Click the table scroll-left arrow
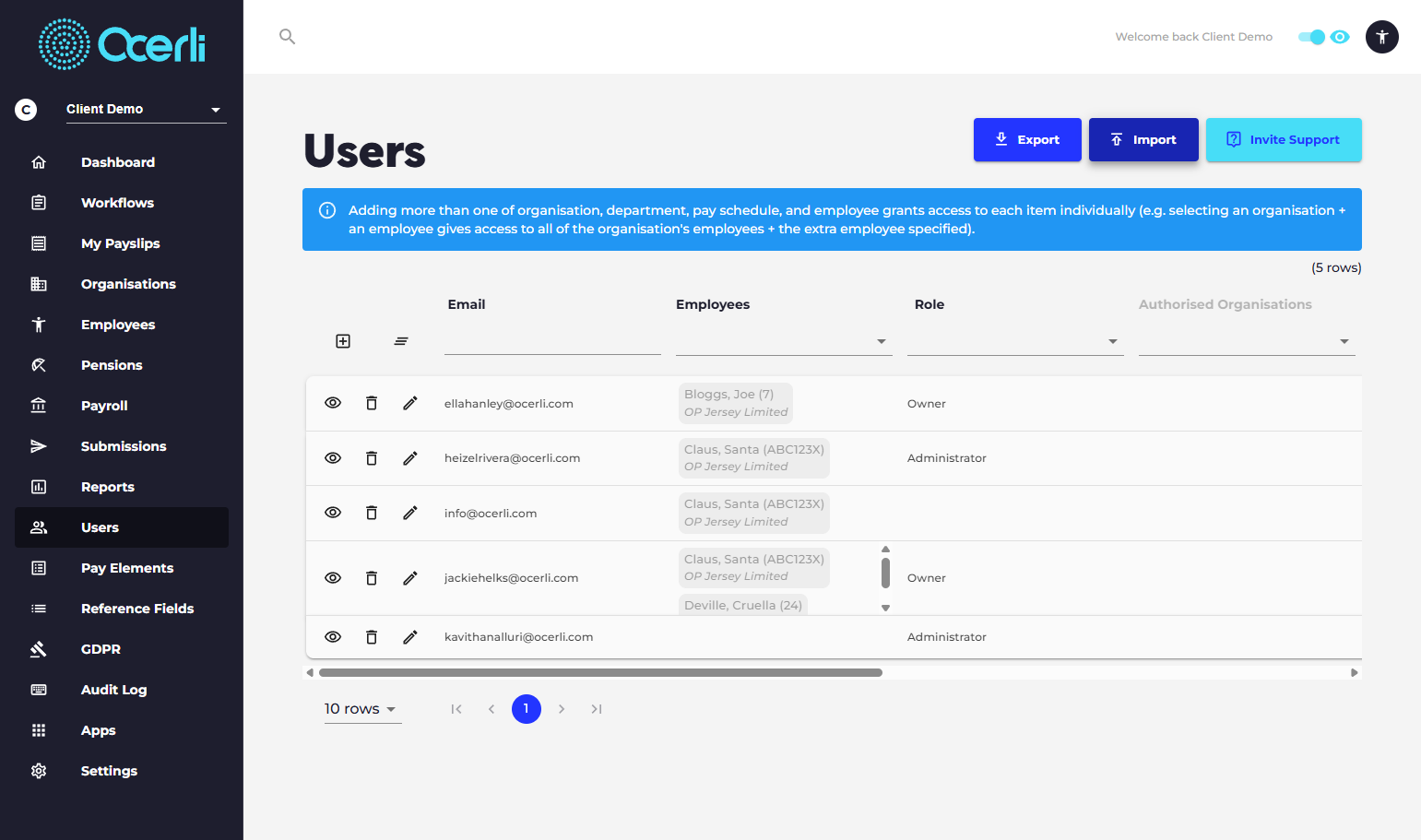1421x840 pixels. pos(310,673)
